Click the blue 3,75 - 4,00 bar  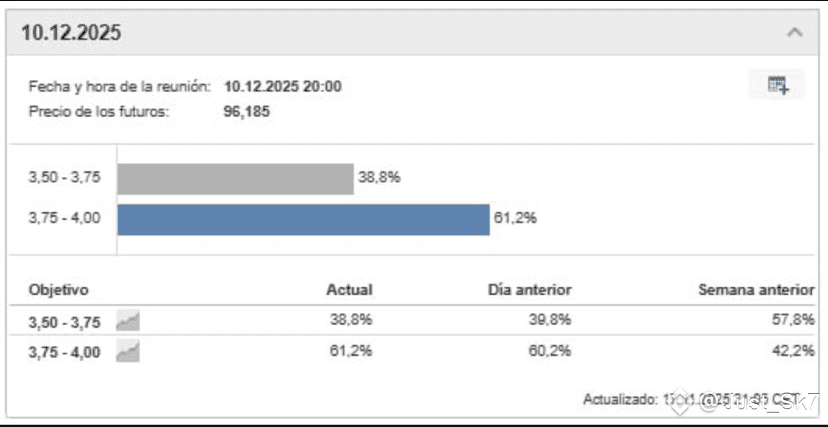pyautogui.click(x=304, y=220)
